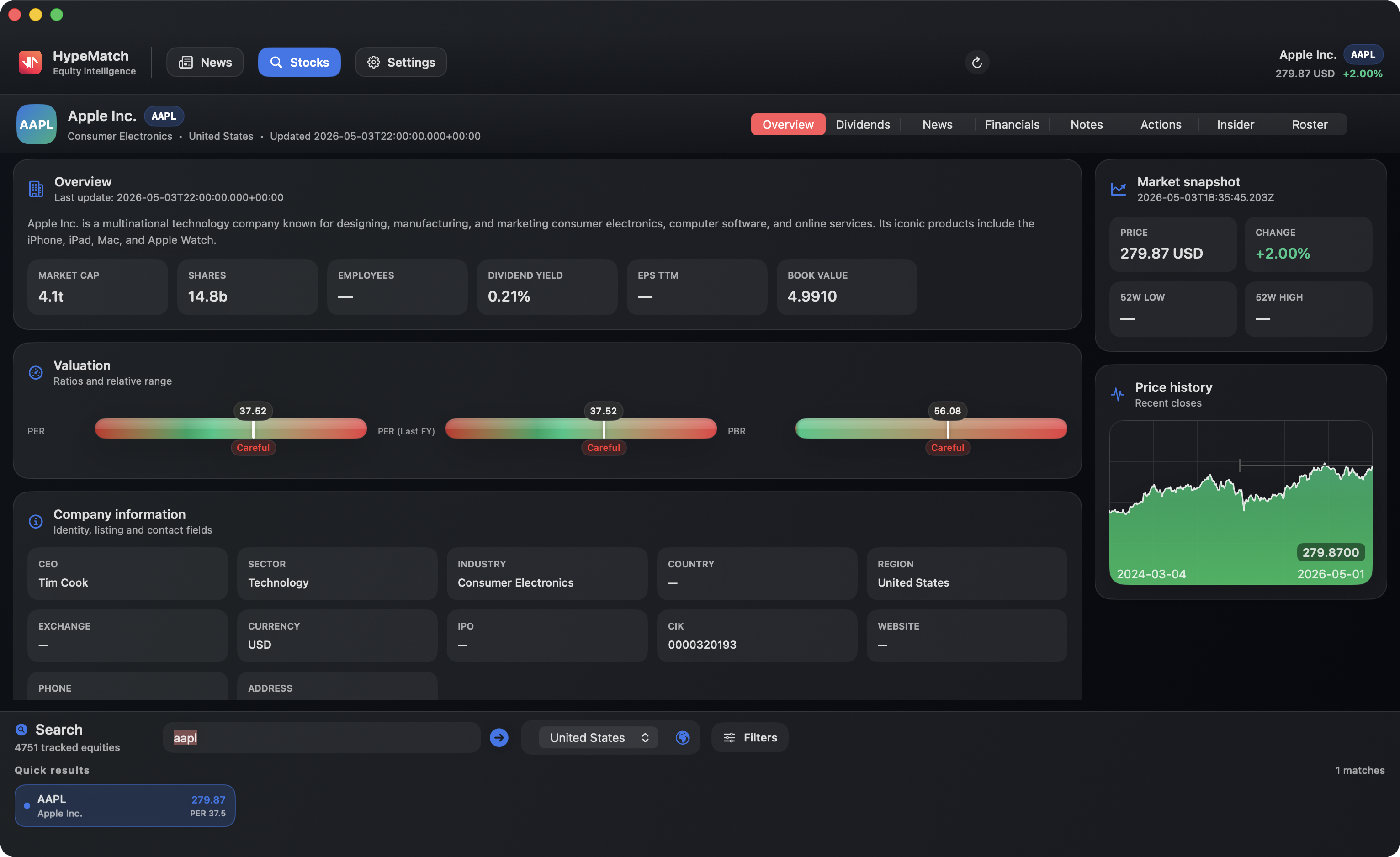Click the 279.8700 chart price label

1330,552
